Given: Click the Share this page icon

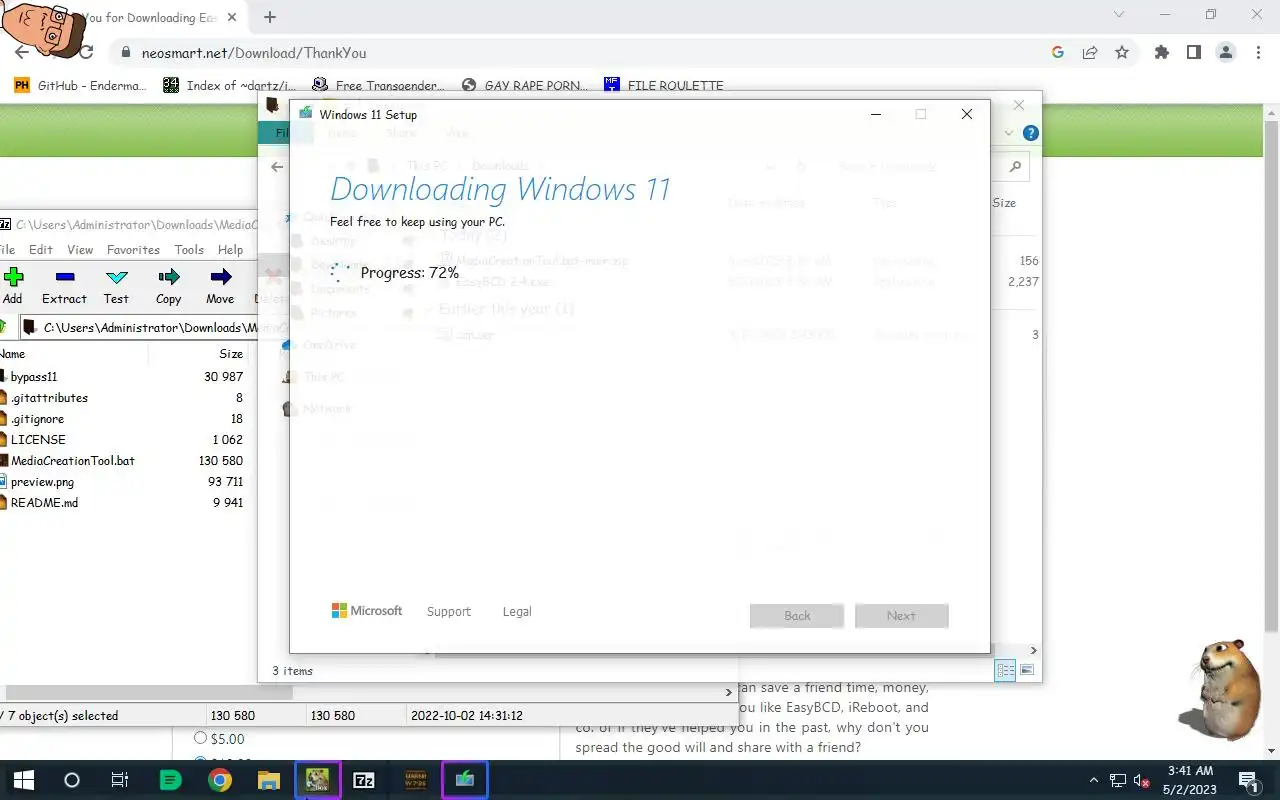Looking at the screenshot, I should (1090, 53).
